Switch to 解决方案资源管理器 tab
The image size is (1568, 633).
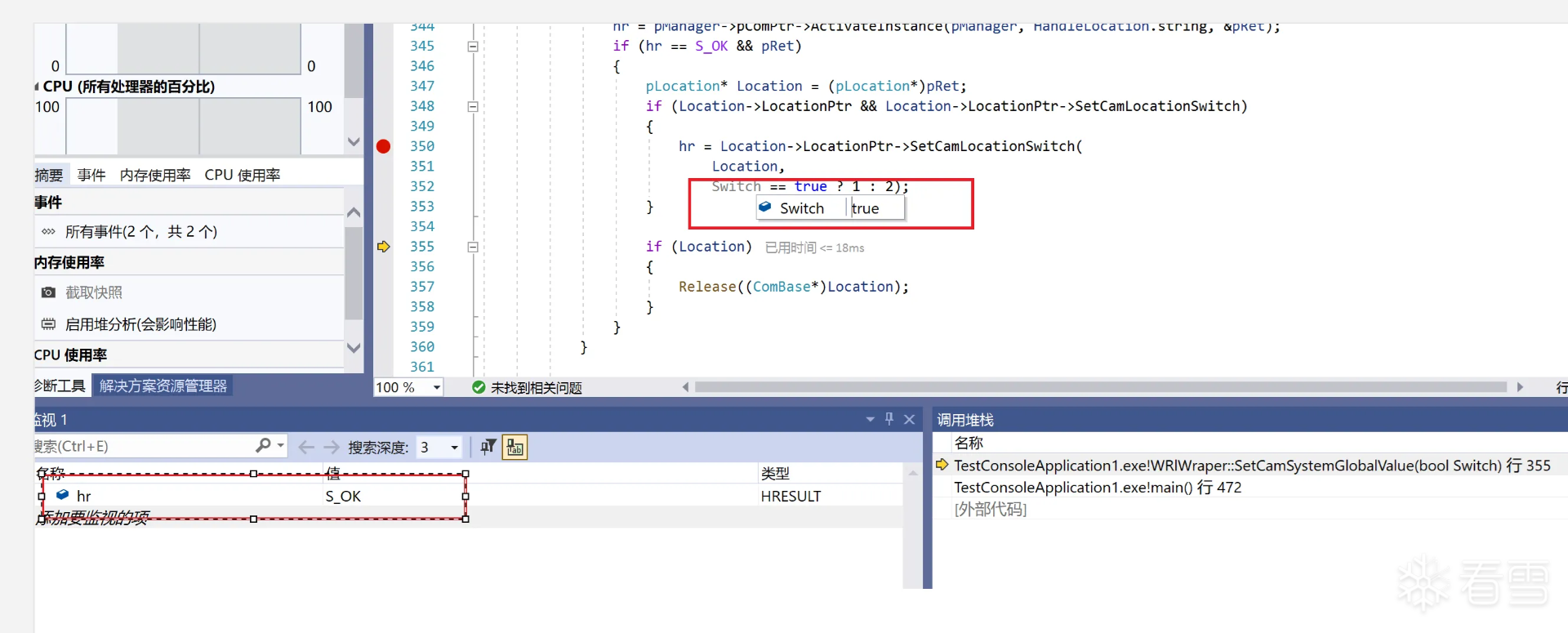[163, 386]
